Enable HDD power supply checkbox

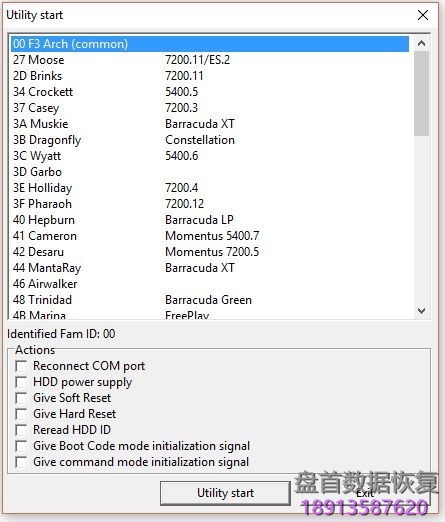[x=21, y=382]
